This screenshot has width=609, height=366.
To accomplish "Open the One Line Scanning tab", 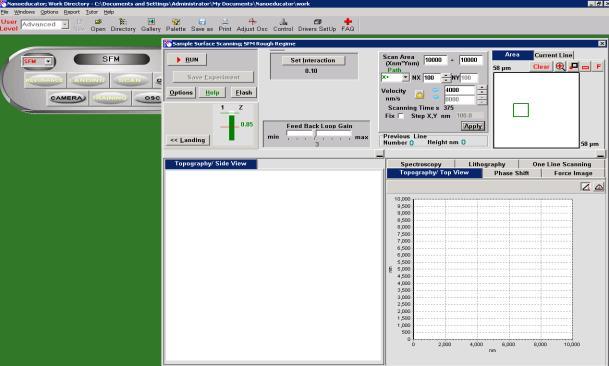I will pyautogui.click(x=562, y=164).
